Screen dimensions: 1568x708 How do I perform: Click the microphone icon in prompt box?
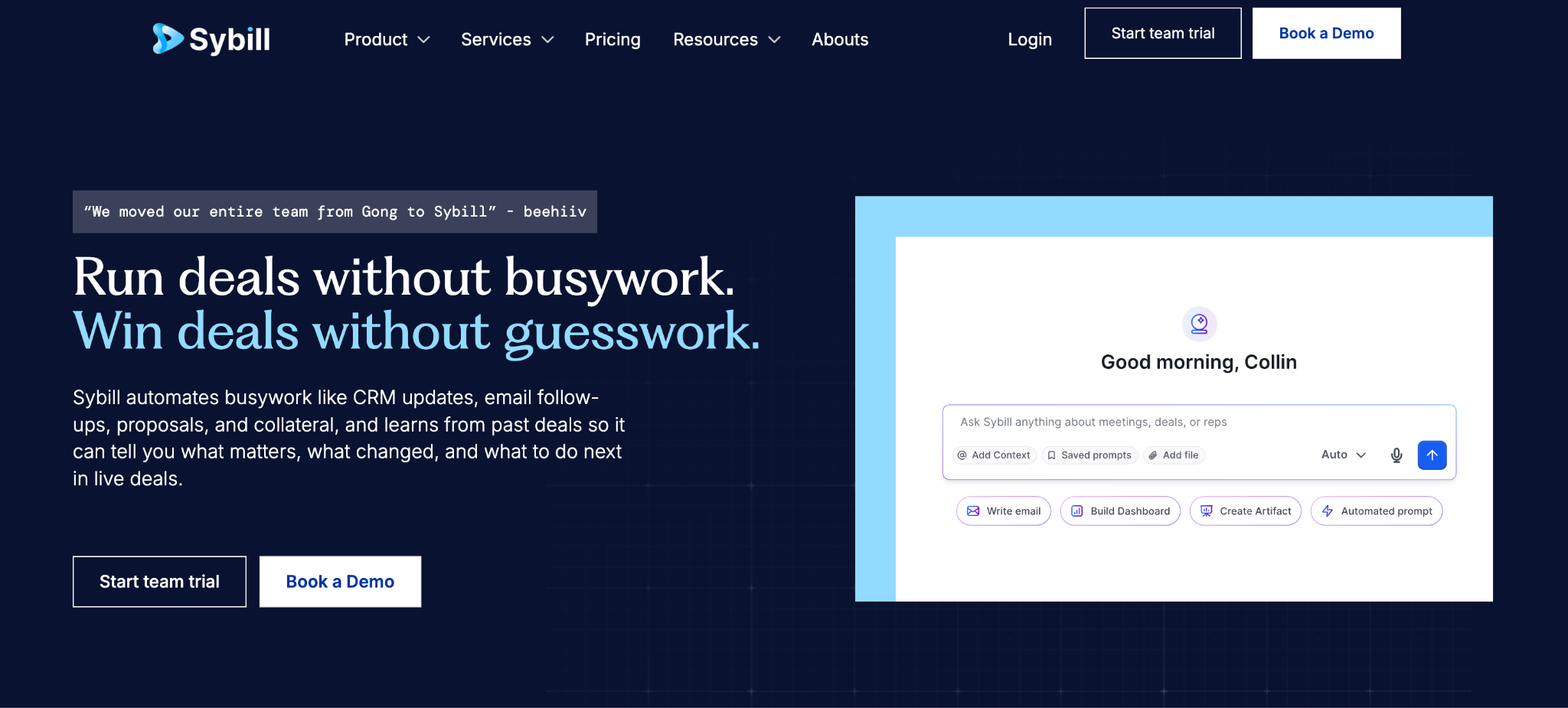pos(1396,455)
